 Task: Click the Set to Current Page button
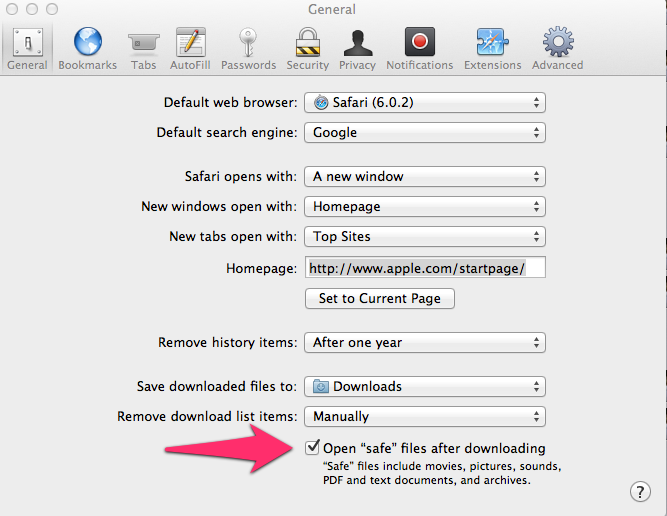coord(379,299)
